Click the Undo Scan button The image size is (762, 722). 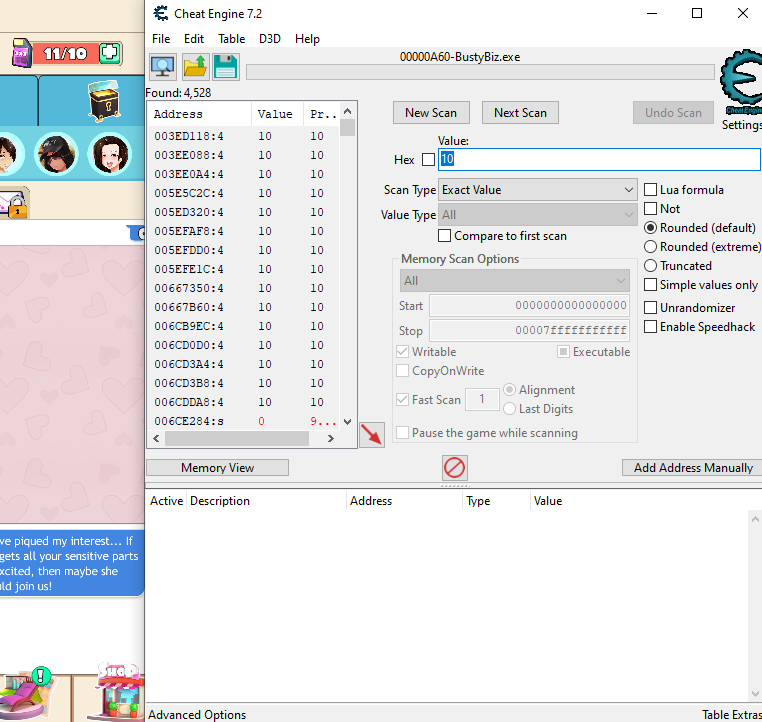pyautogui.click(x=673, y=113)
